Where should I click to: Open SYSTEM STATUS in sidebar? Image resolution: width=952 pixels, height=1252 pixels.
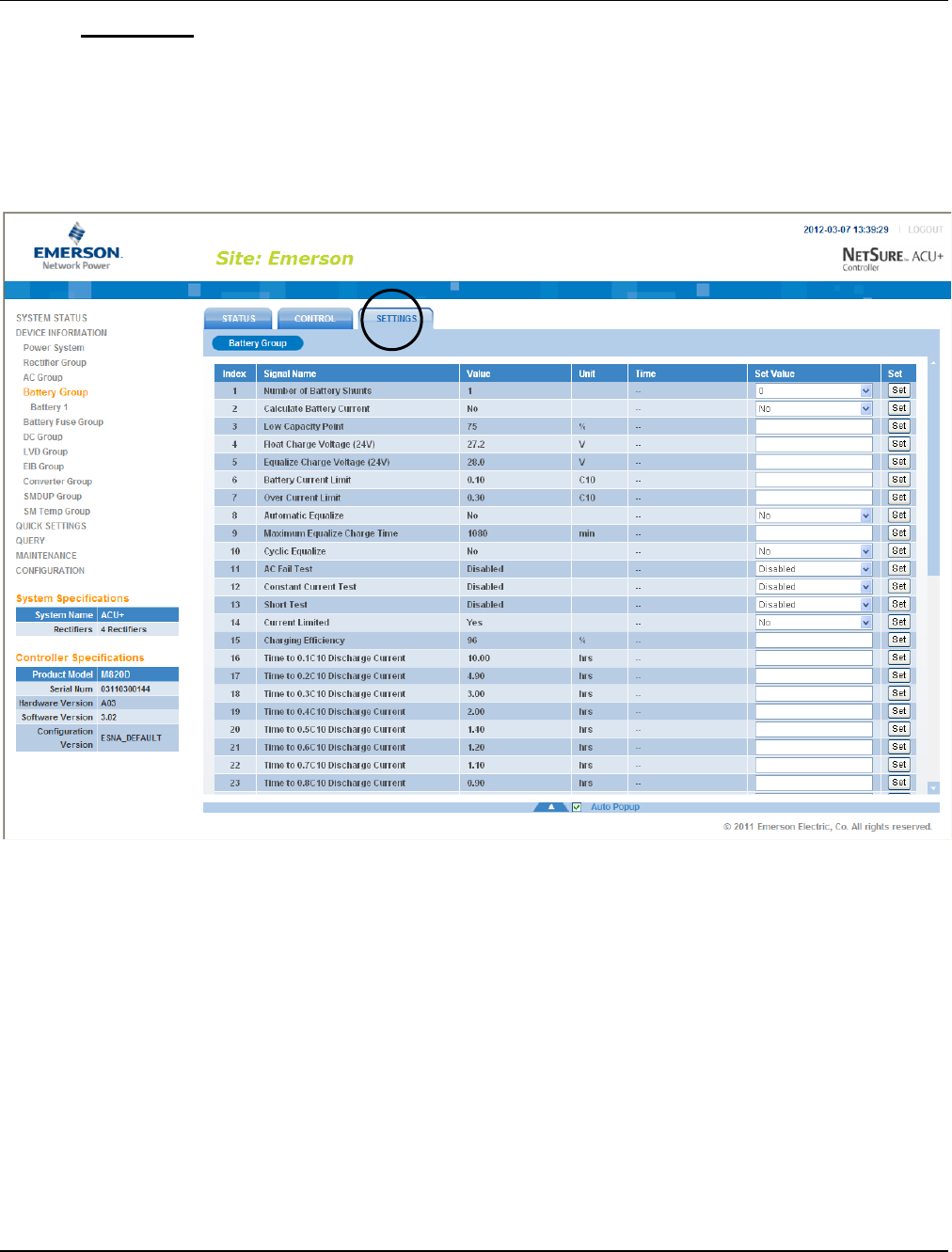point(52,318)
